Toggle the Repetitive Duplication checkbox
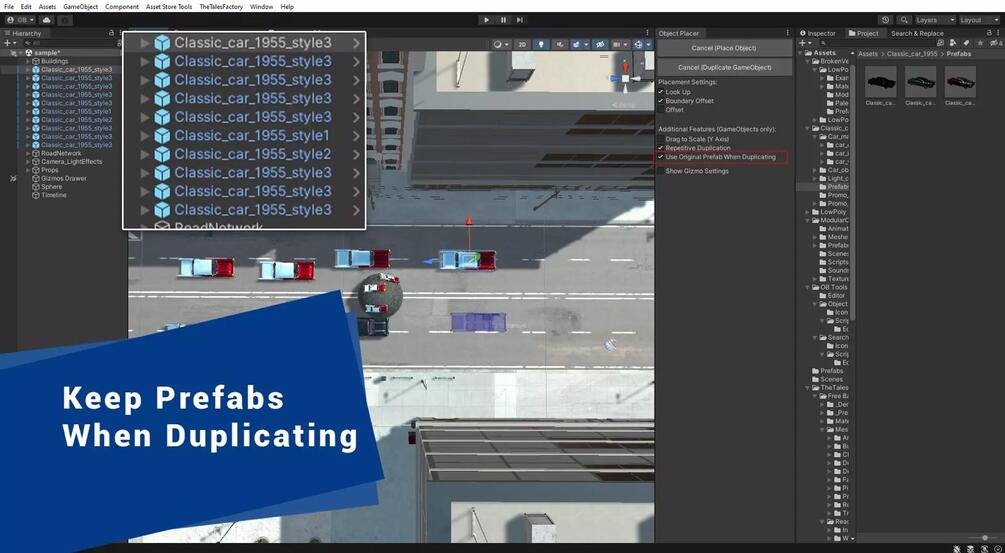1005x553 pixels. 661,148
